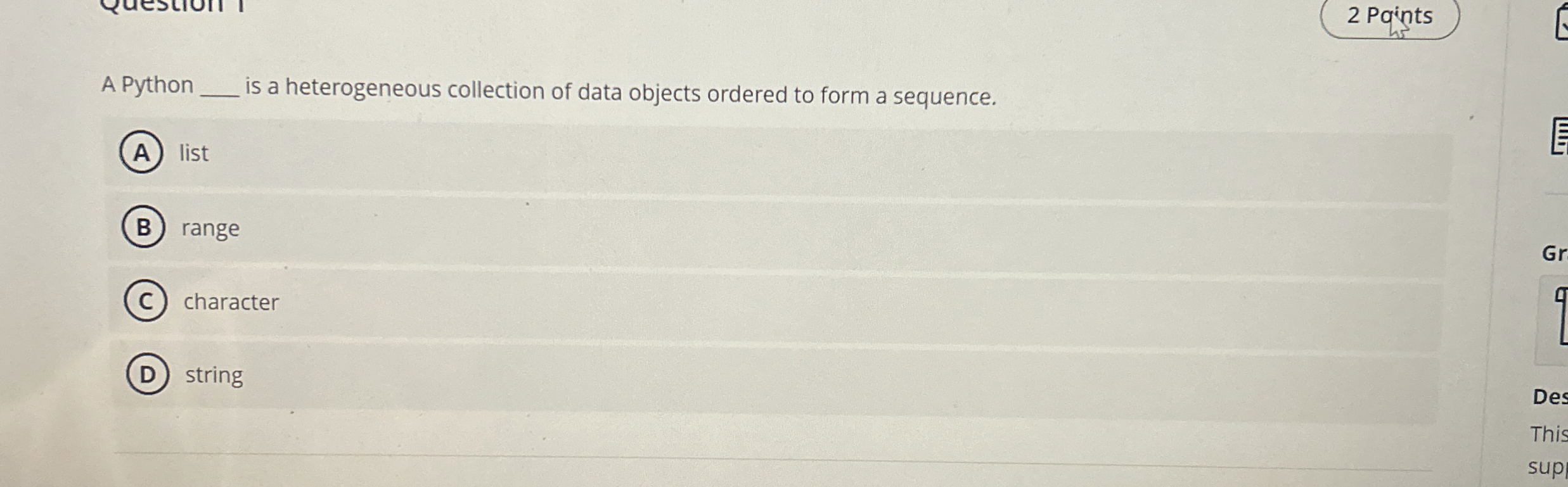
Task: Choose answer option D, string
Action: pos(214,375)
